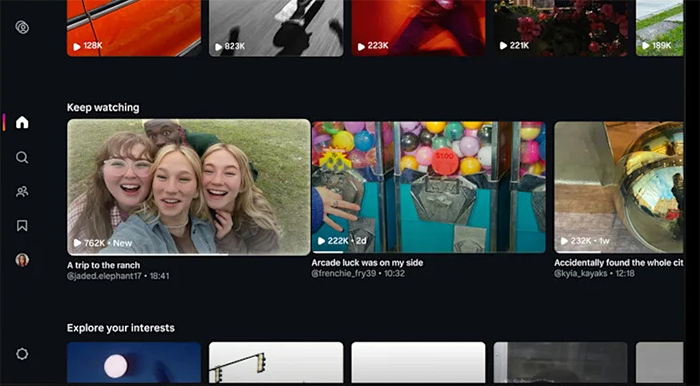
Task: Open the Home icon in sidebar
Action: 22,122
